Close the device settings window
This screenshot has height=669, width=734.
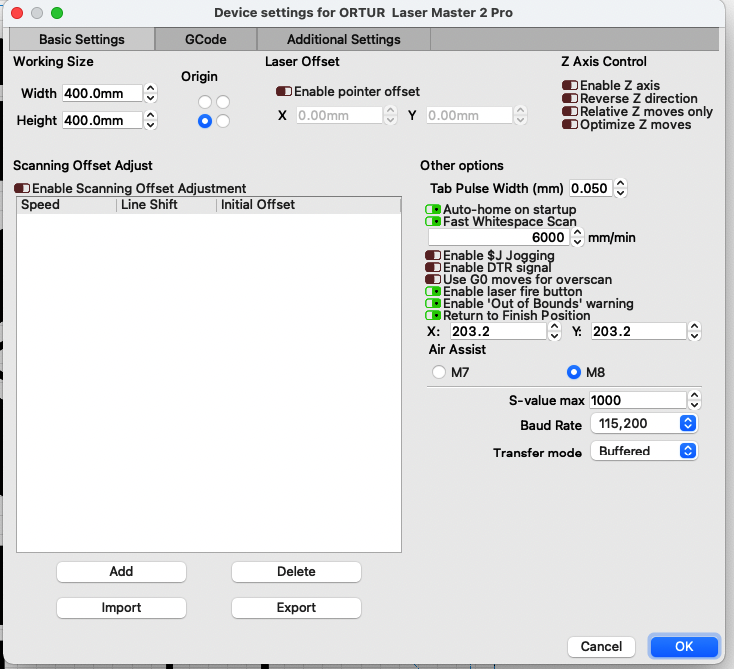(17, 13)
